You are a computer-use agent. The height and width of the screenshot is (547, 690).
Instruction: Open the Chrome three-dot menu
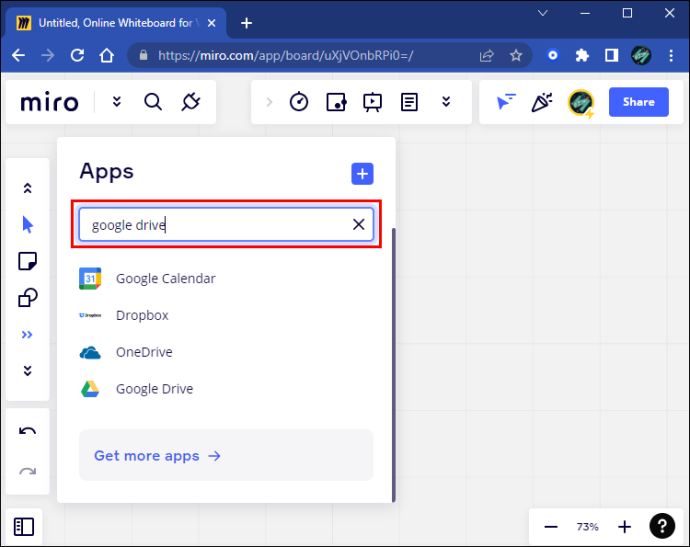coord(671,55)
